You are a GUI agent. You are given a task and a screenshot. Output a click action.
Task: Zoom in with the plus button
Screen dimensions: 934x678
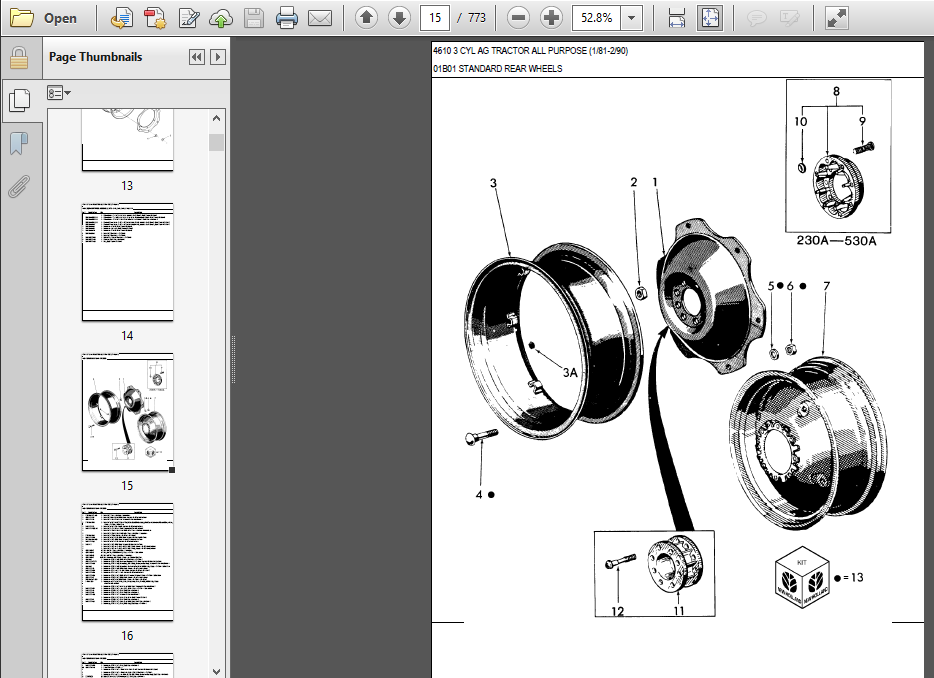pyautogui.click(x=552, y=18)
